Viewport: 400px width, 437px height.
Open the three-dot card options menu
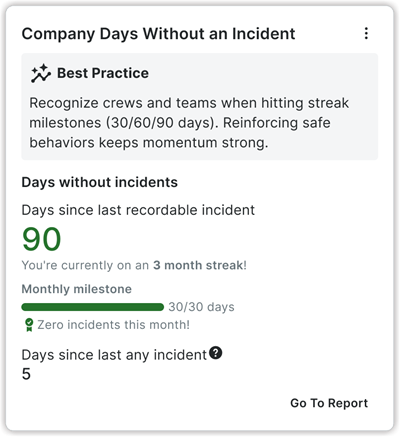pos(366,34)
